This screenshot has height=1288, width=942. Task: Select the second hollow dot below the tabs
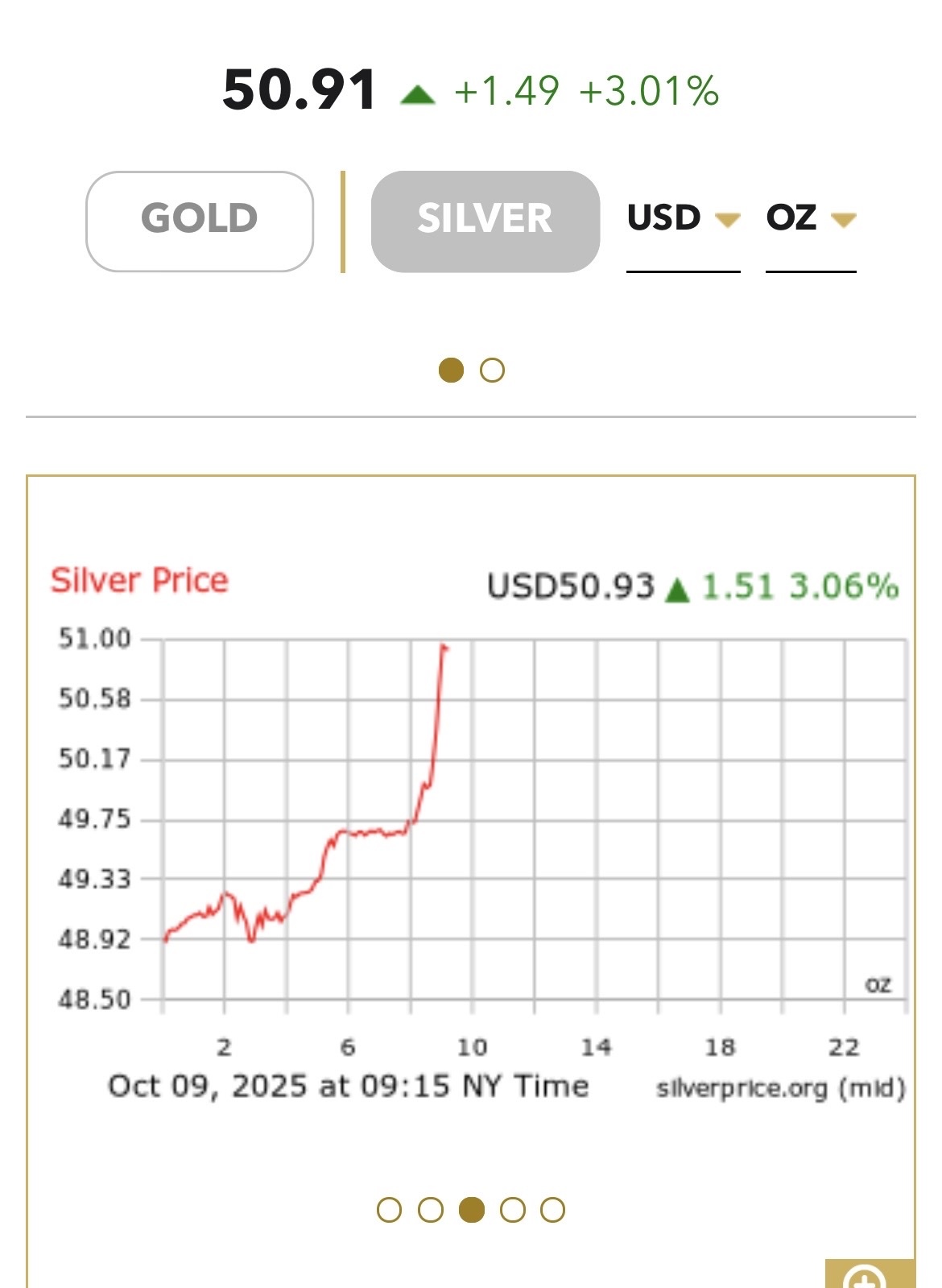click(x=492, y=371)
